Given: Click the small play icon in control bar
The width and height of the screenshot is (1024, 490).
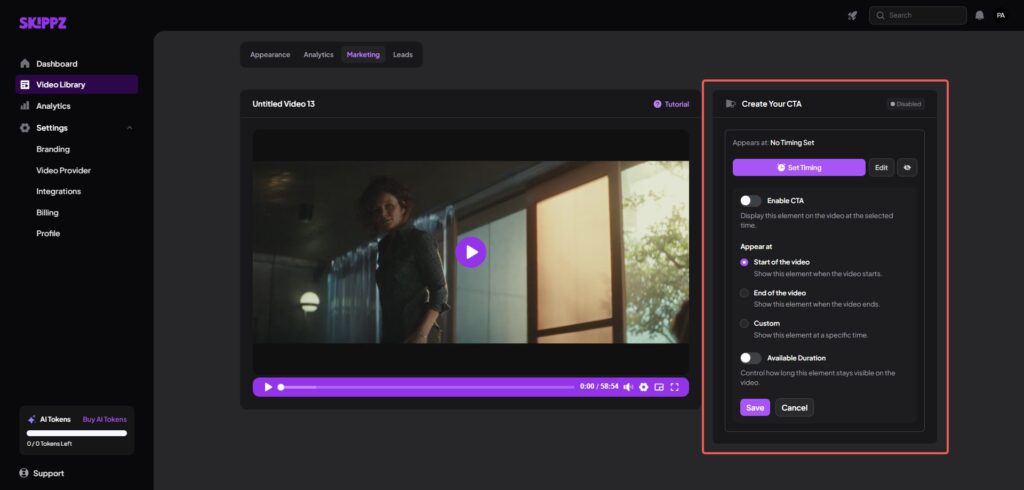Looking at the screenshot, I should click(x=268, y=387).
